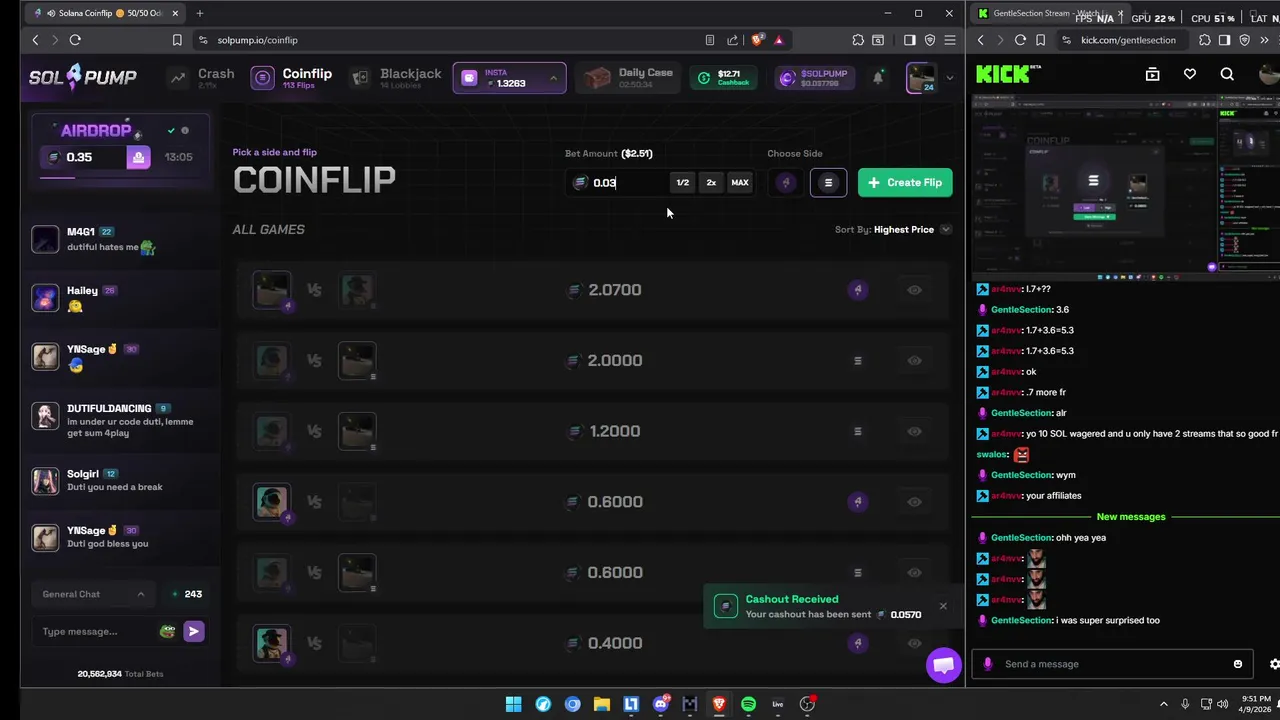Open the Crash game tab
1280x720 pixels.
(202, 78)
